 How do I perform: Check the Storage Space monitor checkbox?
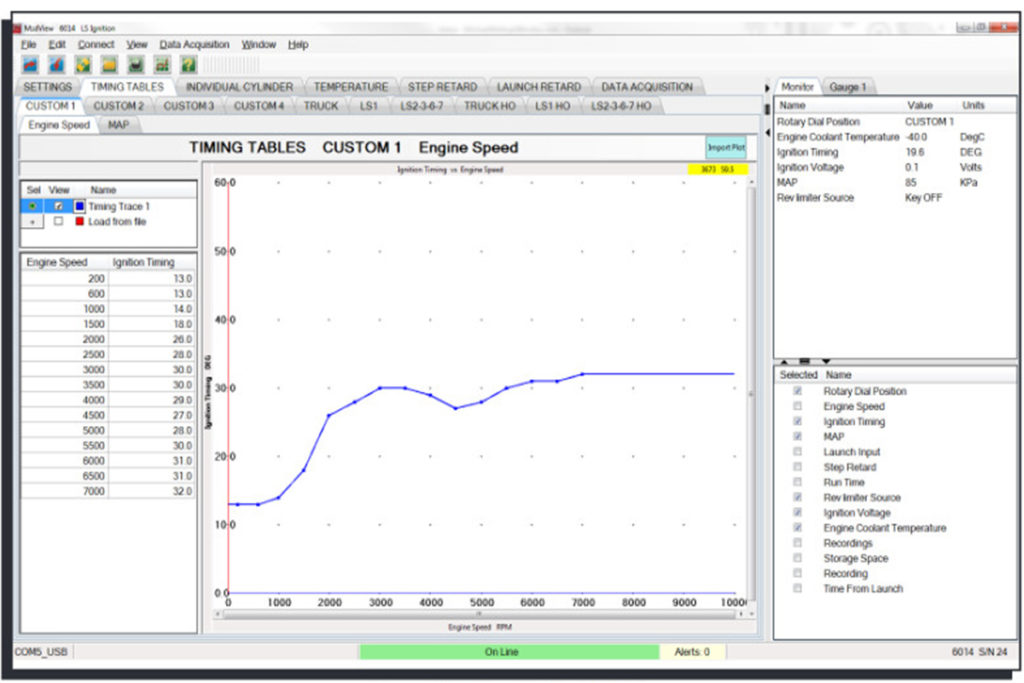[797, 558]
